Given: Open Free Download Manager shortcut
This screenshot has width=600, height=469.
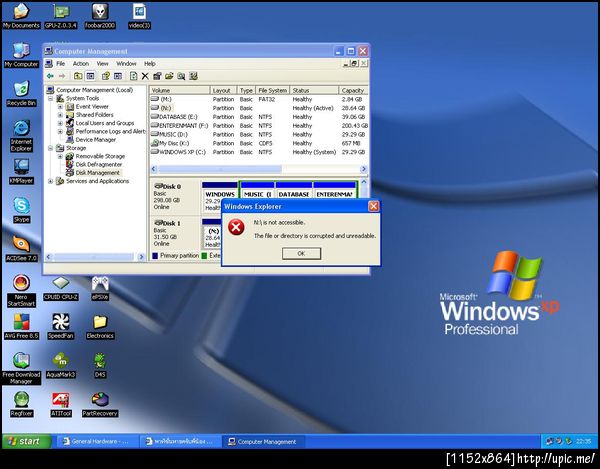Looking at the screenshot, I should click(x=21, y=368).
